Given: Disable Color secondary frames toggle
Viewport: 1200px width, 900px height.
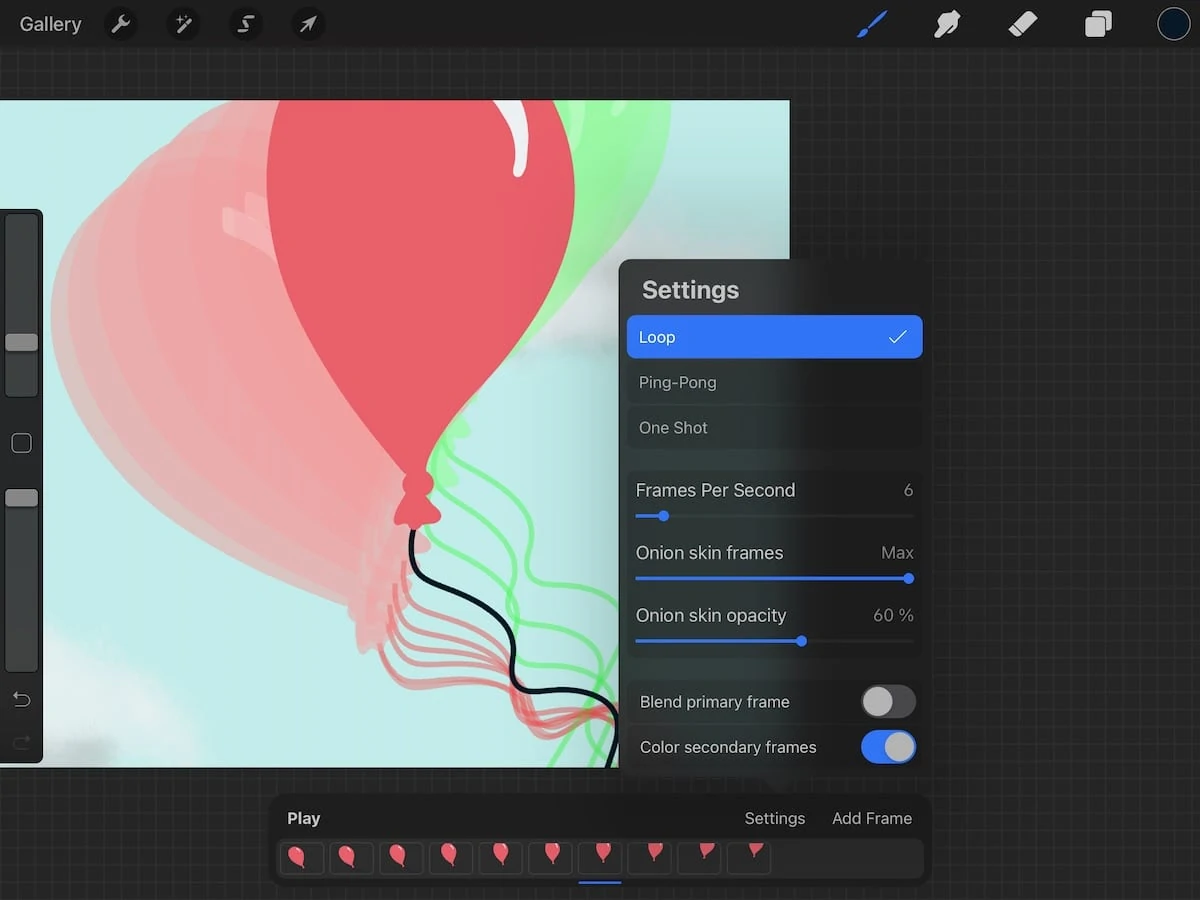Looking at the screenshot, I should click(x=888, y=747).
